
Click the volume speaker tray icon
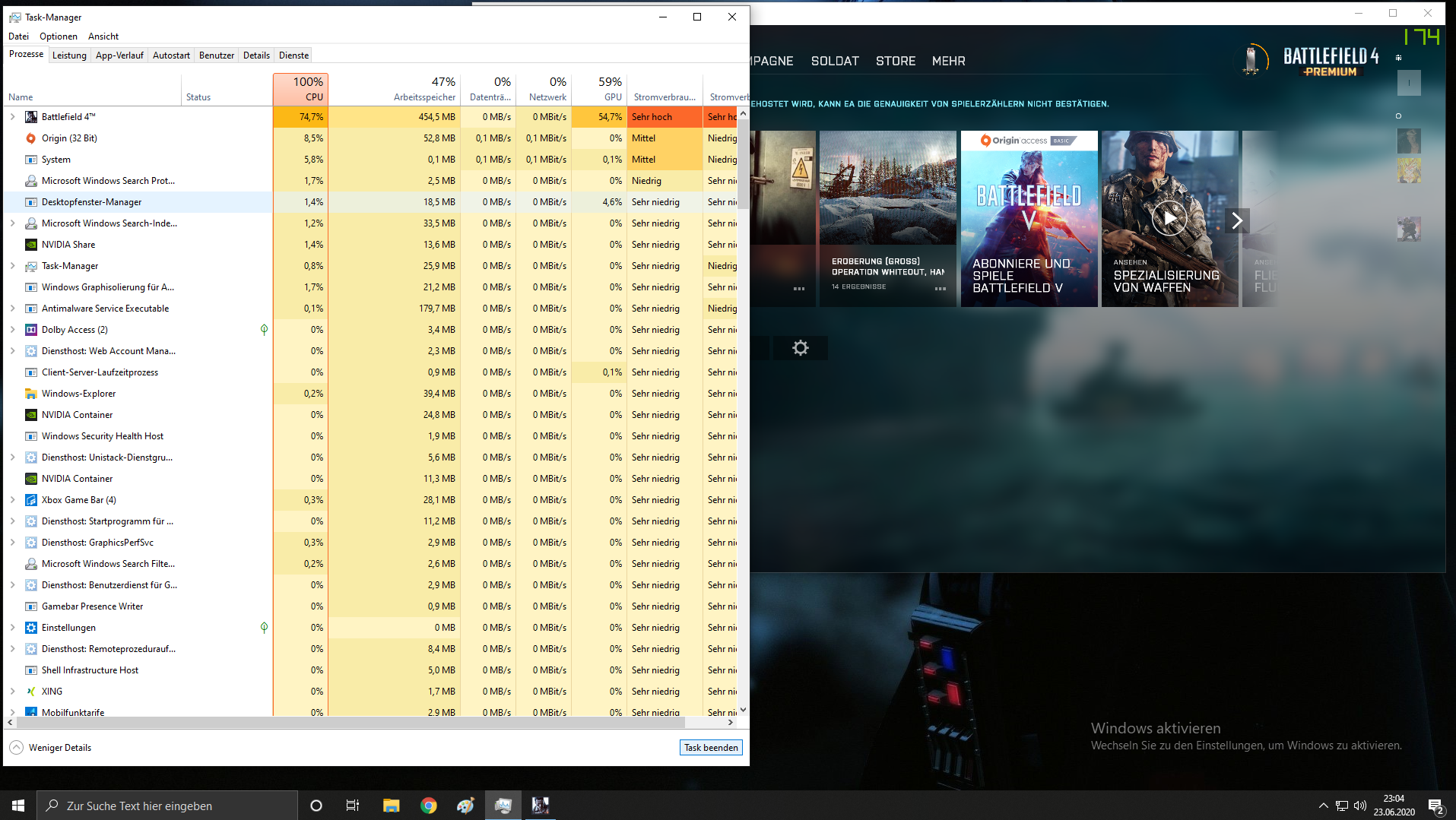click(1360, 806)
